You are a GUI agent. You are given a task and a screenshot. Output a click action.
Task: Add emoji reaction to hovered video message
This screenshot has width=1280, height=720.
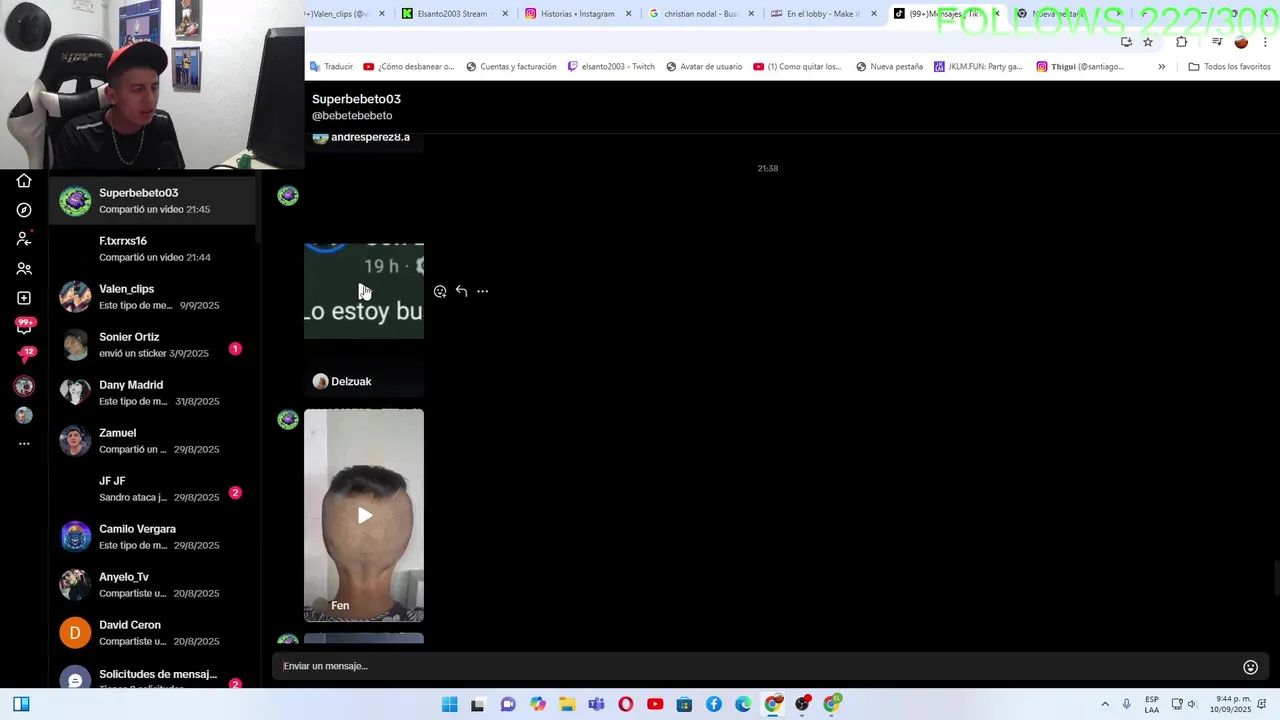click(x=440, y=291)
